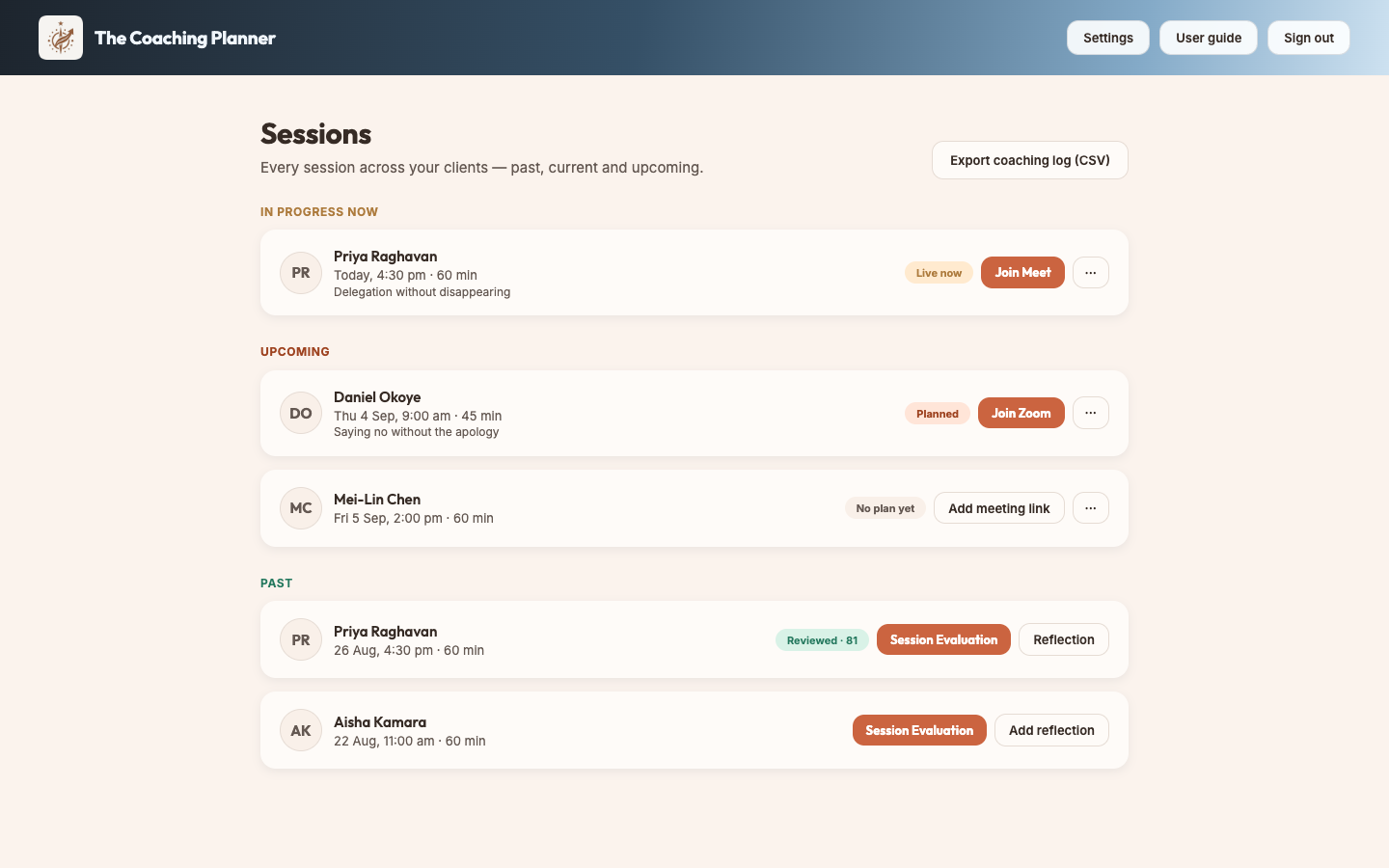Click 'Thu 4 Sep, 9:00 am · 45 min' text
This screenshot has height=868, width=1389.
coord(418,416)
